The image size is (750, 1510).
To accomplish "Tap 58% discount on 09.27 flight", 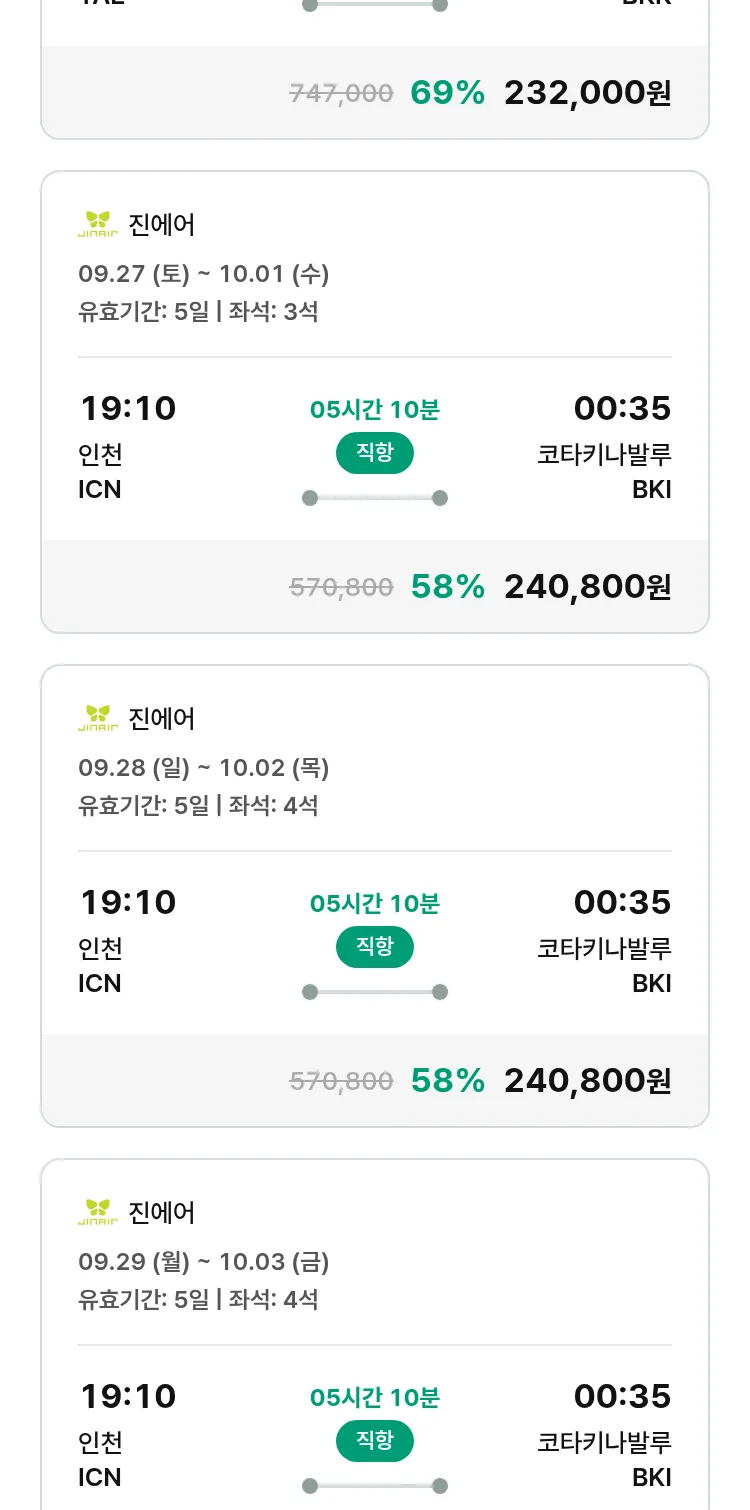I will tap(447, 587).
